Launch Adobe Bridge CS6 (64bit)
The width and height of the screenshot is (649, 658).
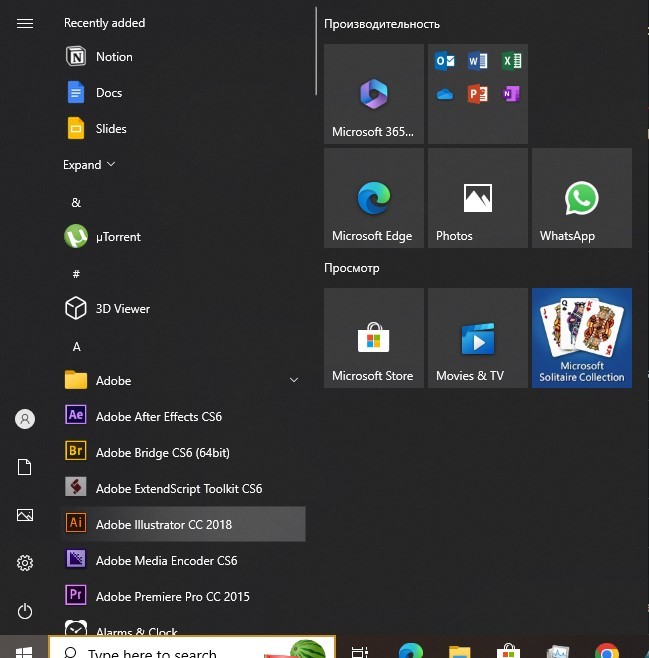coord(183,453)
